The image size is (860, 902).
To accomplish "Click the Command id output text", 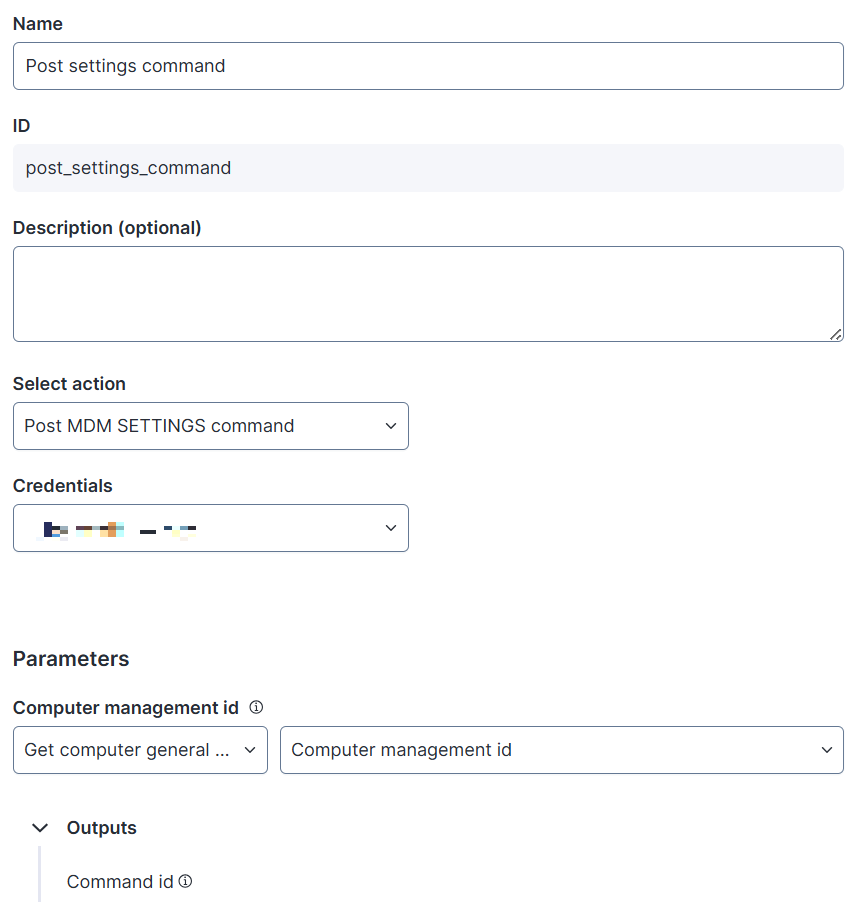I will coord(120,882).
